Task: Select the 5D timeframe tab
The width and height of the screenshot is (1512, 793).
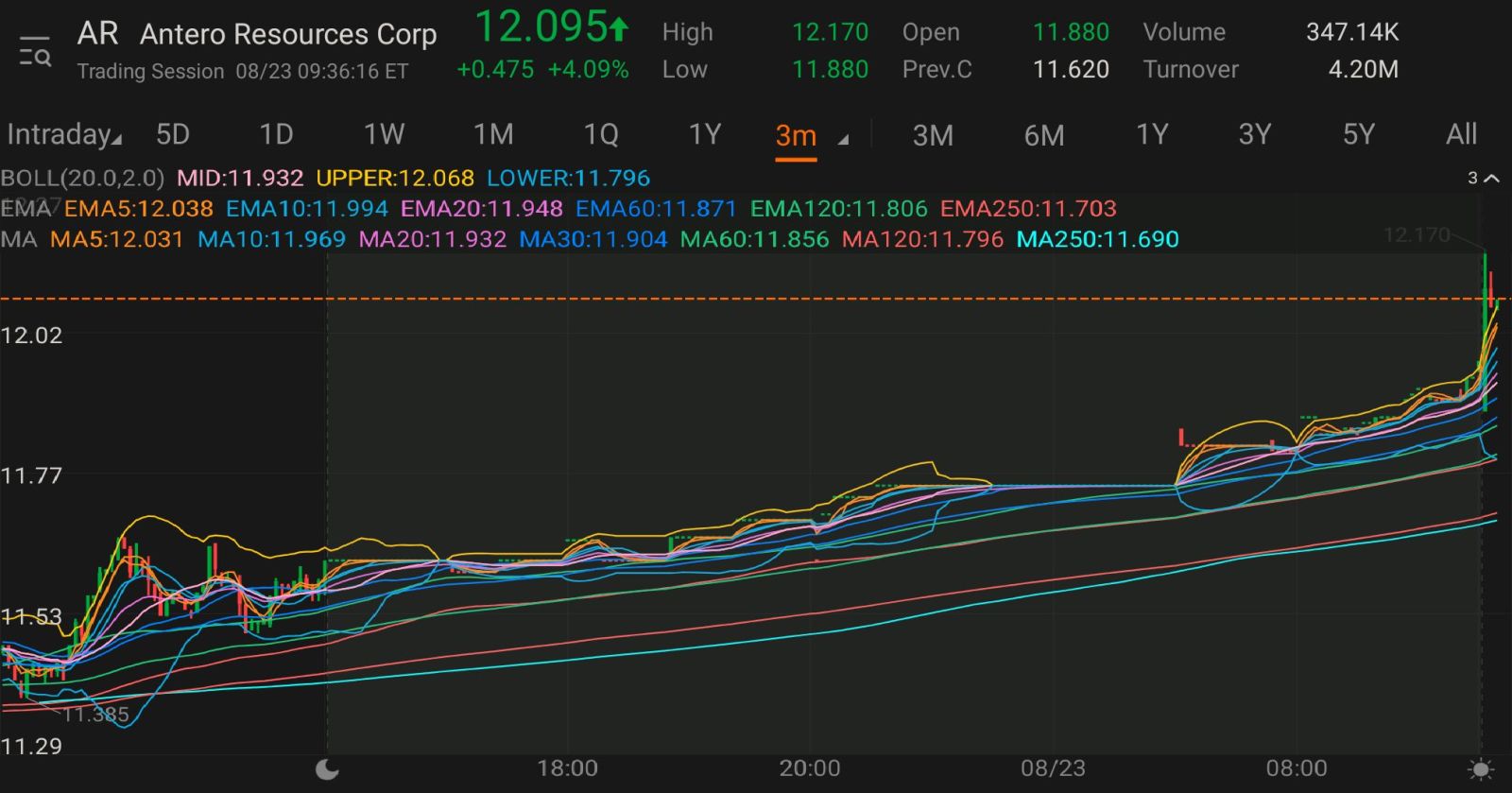Action: (x=173, y=134)
